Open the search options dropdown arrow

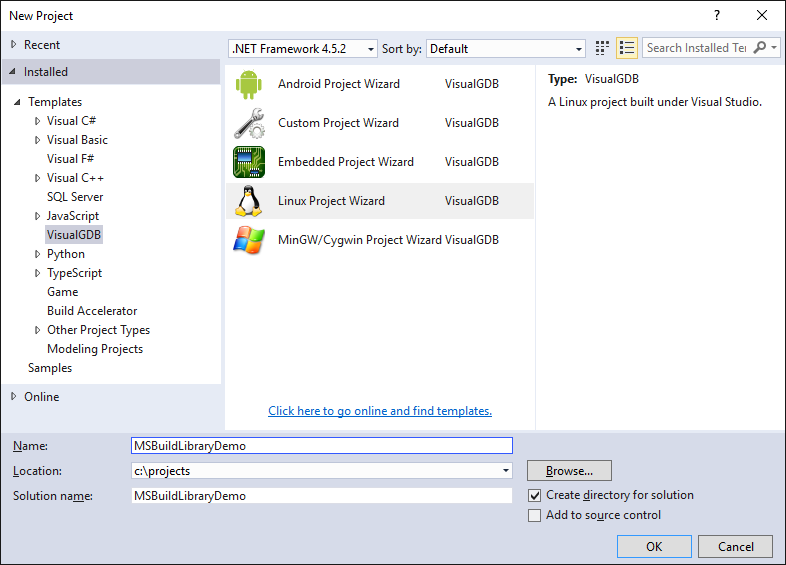pyautogui.click(x=774, y=48)
